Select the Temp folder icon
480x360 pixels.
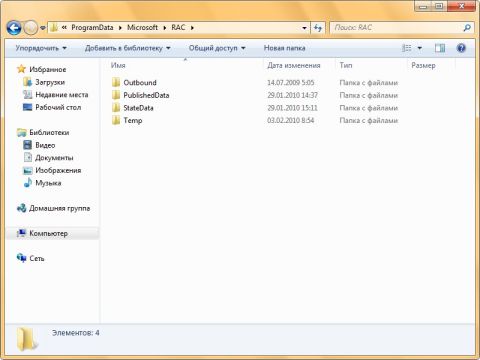point(116,120)
